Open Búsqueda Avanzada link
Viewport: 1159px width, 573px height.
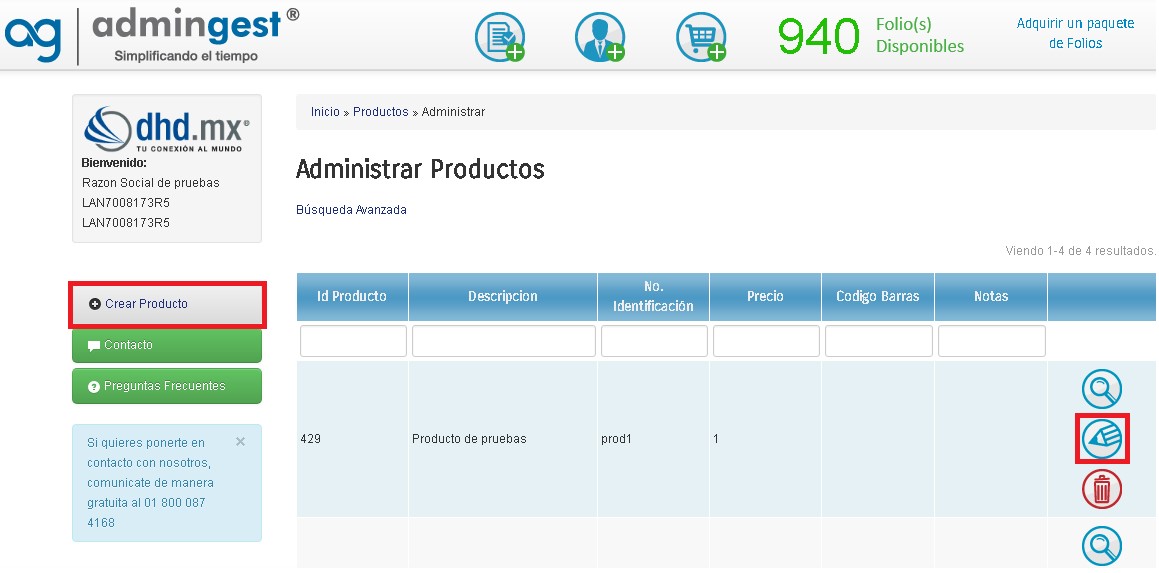[351, 210]
